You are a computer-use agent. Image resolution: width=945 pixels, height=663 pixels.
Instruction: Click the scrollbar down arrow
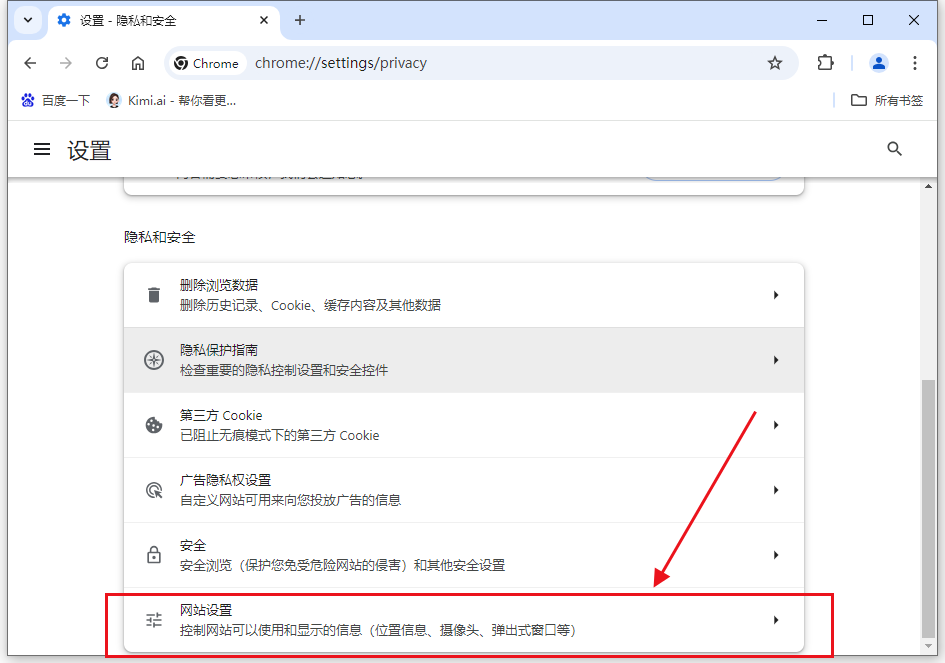tap(928, 646)
